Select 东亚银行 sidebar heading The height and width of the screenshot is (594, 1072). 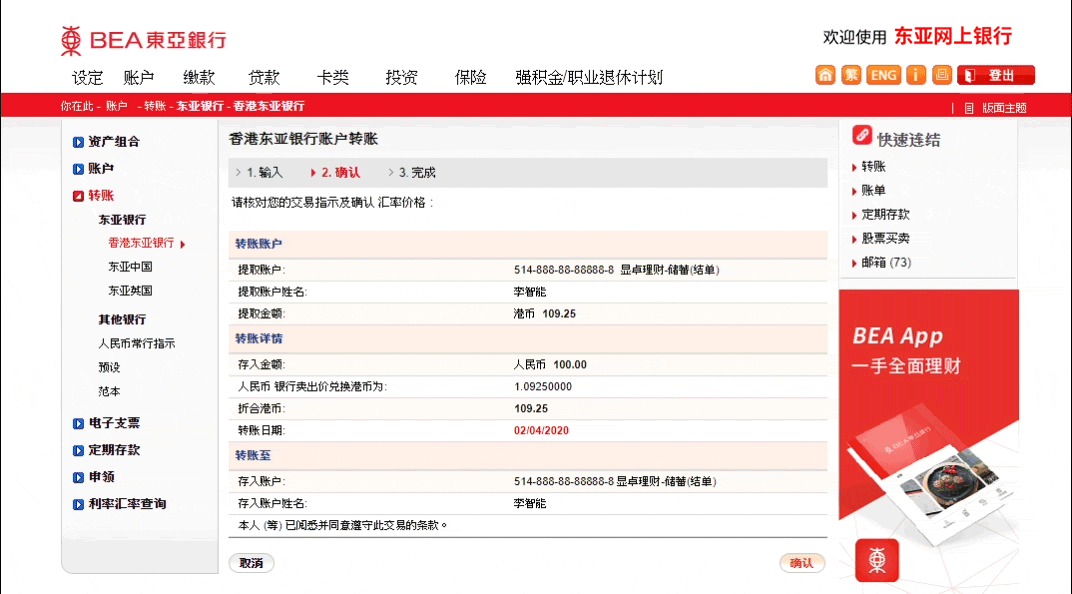pyautogui.click(x=122, y=219)
